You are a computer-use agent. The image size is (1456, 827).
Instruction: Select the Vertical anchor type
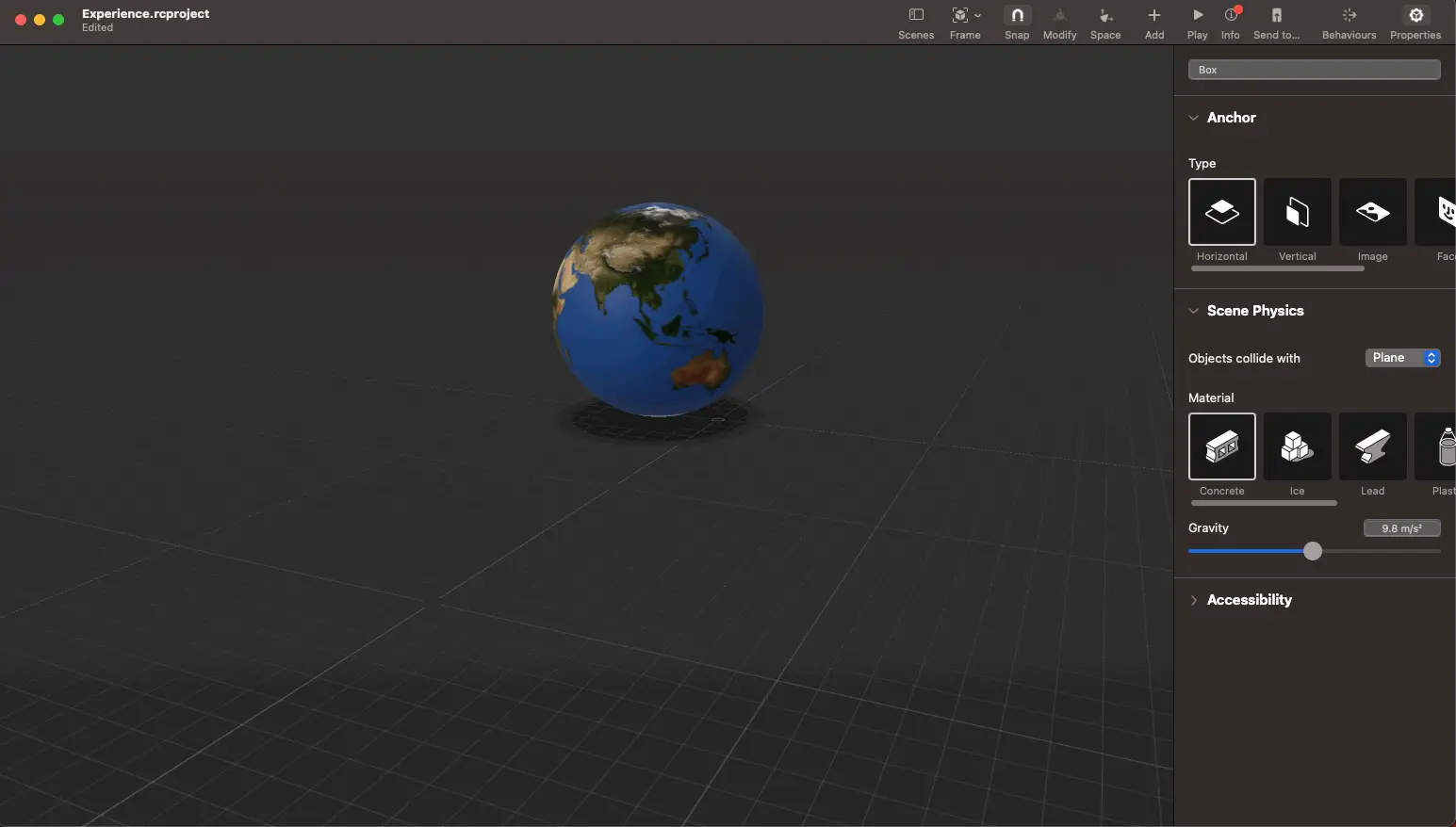pos(1297,212)
